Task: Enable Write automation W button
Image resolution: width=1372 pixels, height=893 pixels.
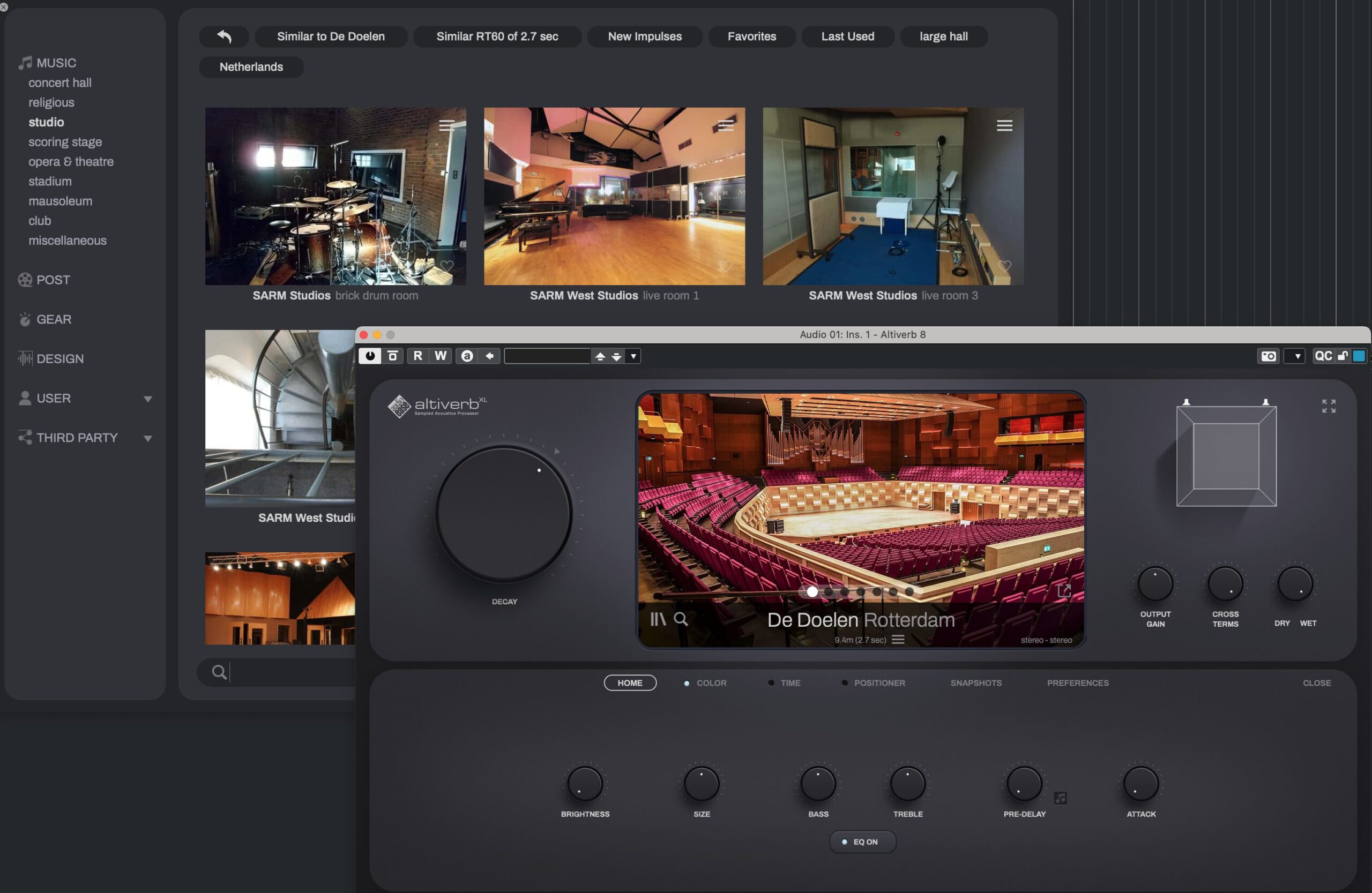Action: (441, 356)
